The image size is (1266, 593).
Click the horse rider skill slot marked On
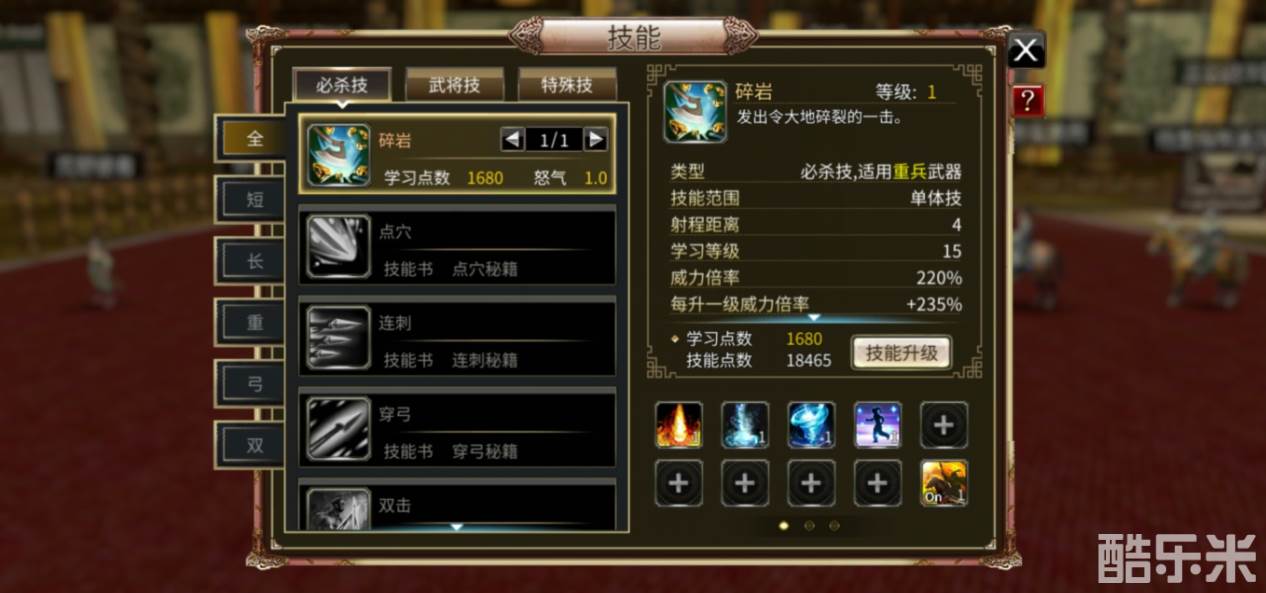[x=944, y=483]
